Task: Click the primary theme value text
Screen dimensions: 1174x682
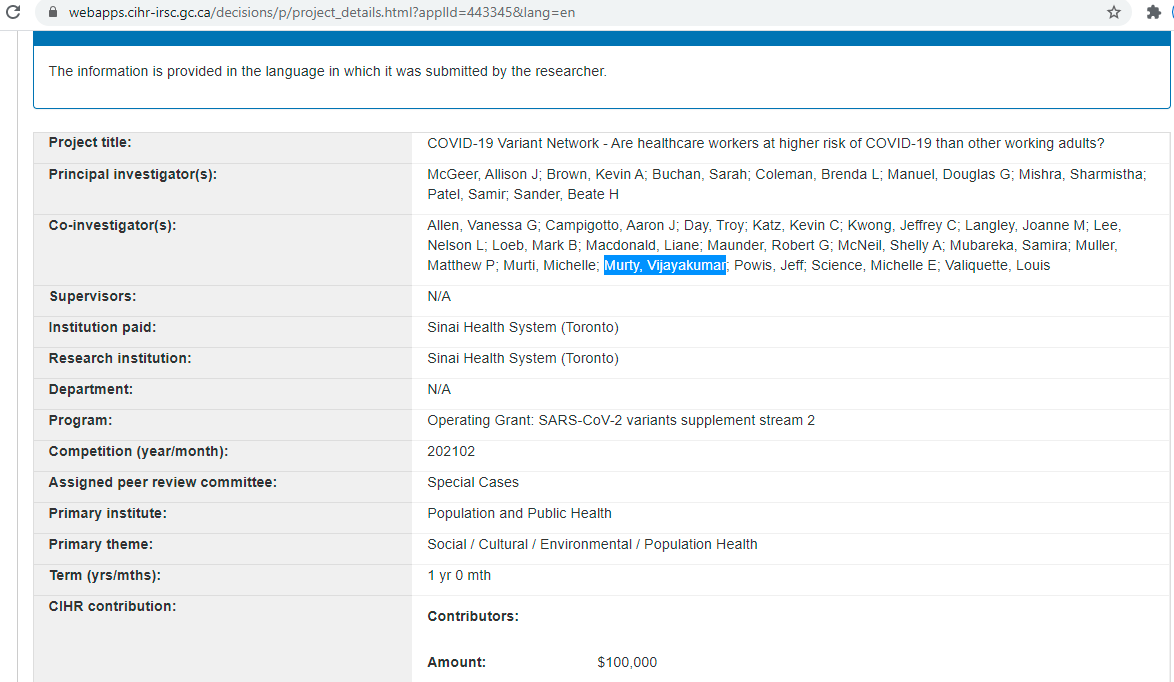Action: pos(592,544)
